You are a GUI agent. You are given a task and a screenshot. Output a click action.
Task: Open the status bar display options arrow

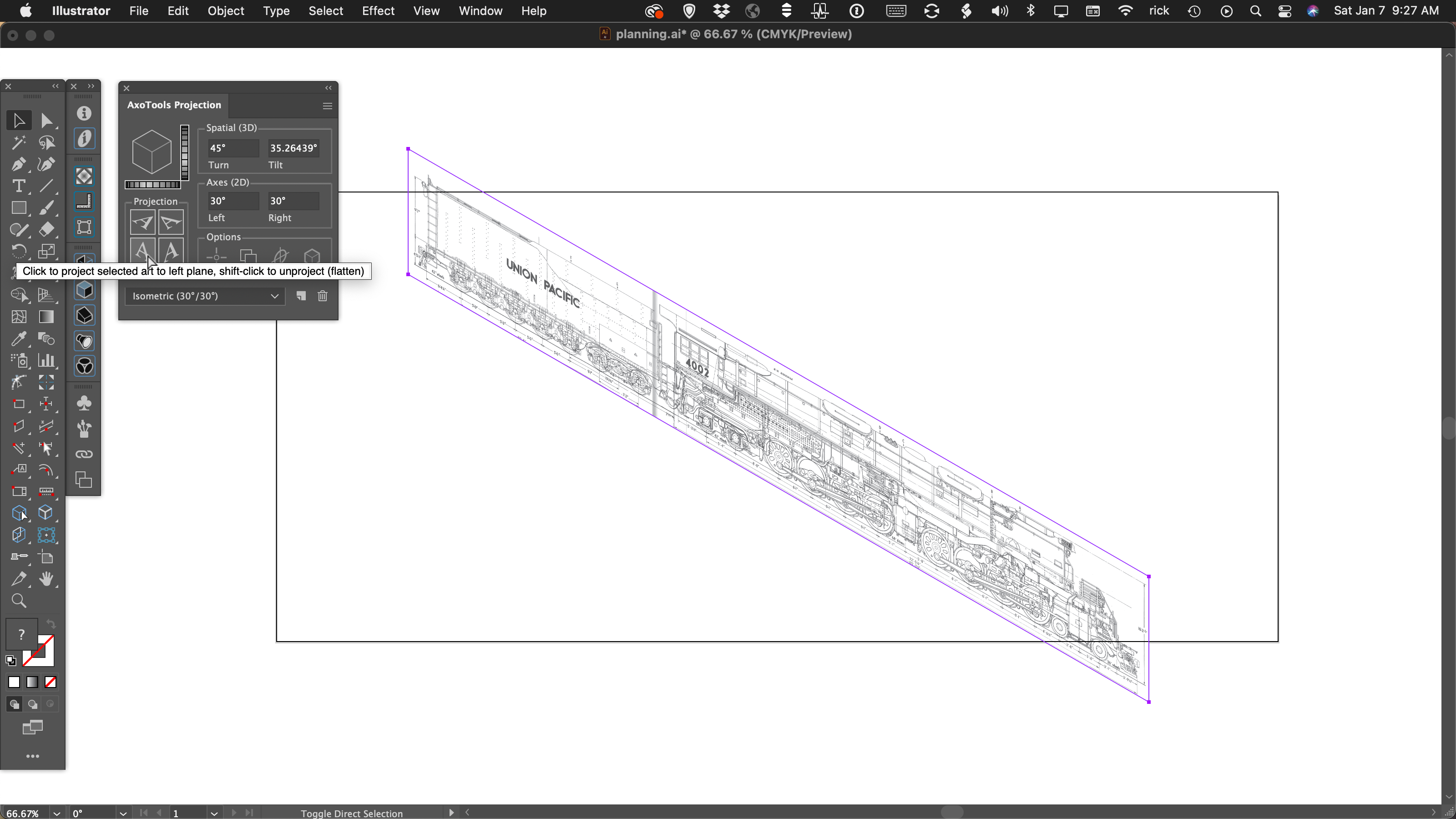click(451, 813)
